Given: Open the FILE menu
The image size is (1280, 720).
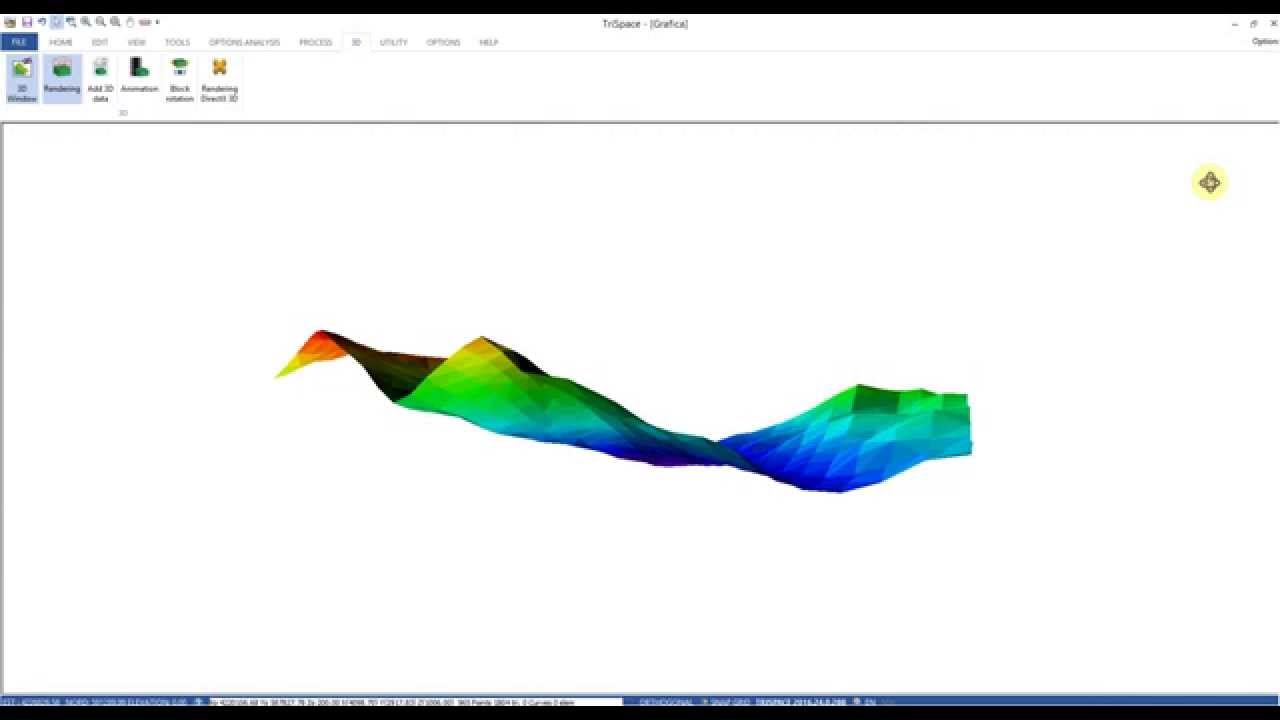Looking at the screenshot, I should (19, 42).
